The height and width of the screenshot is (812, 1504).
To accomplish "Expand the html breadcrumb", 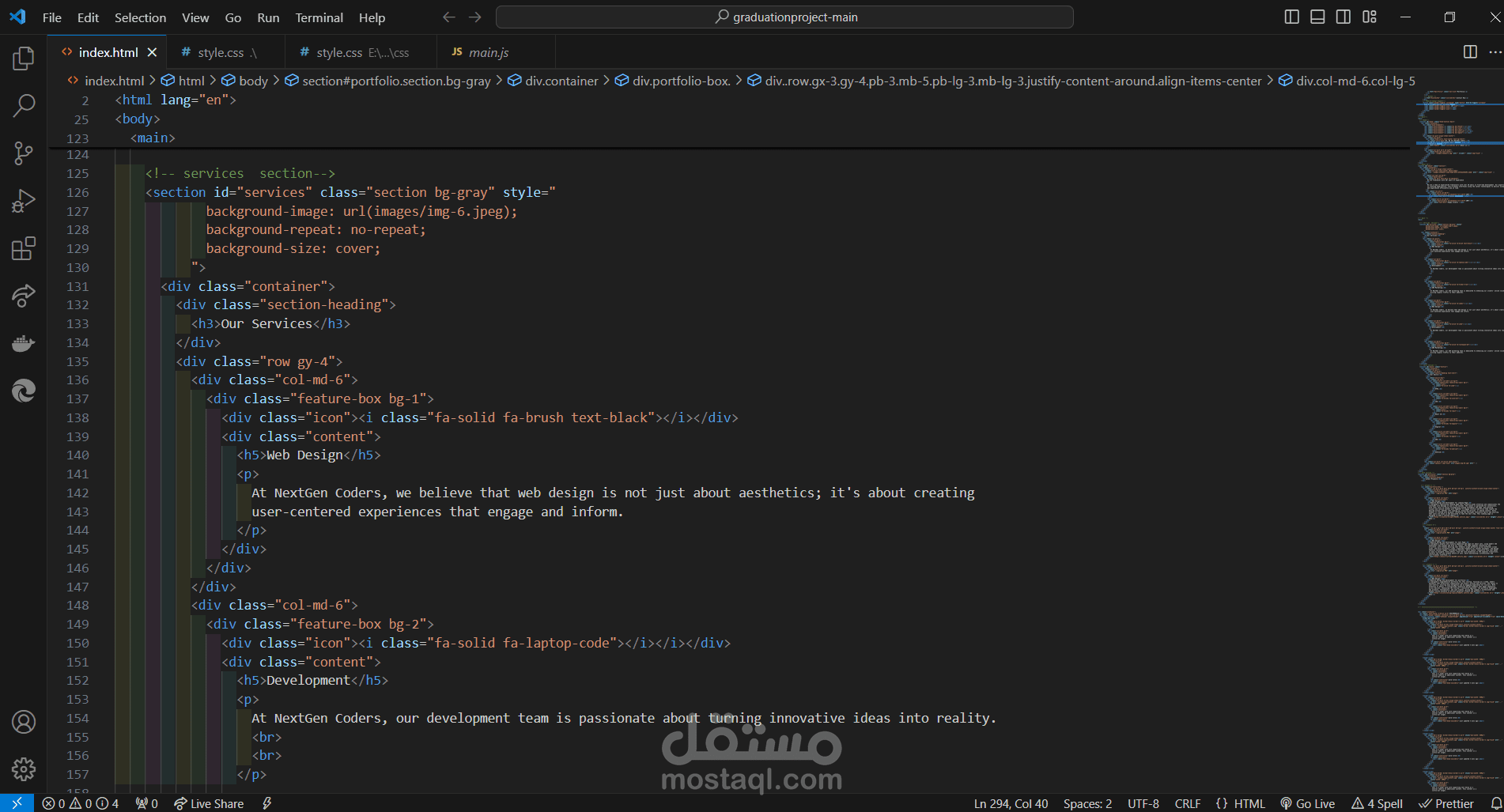I will click(183, 81).
